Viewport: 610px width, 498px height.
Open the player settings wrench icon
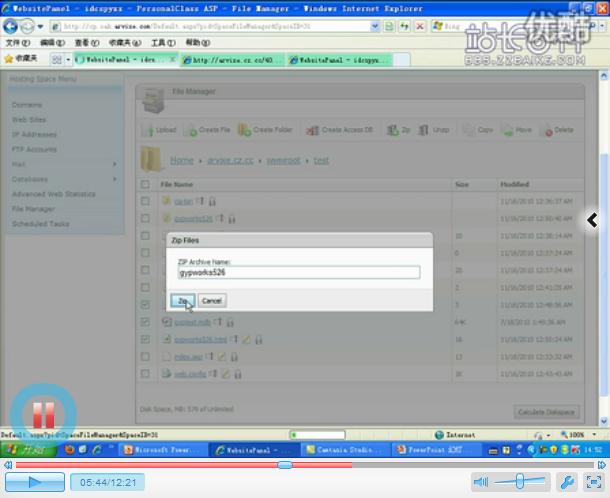565,482
